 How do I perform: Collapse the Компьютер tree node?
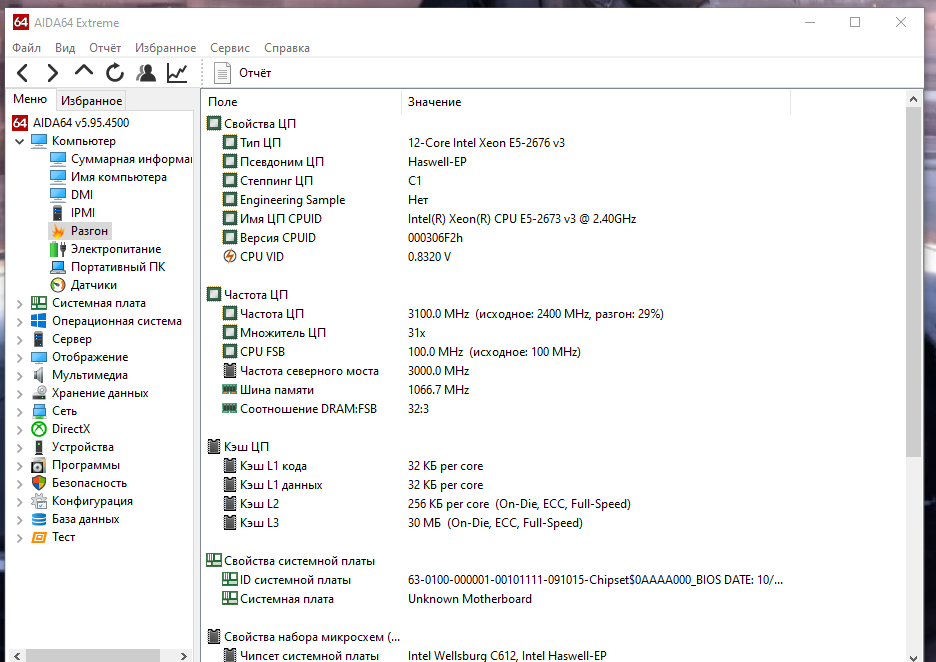(x=19, y=141)
